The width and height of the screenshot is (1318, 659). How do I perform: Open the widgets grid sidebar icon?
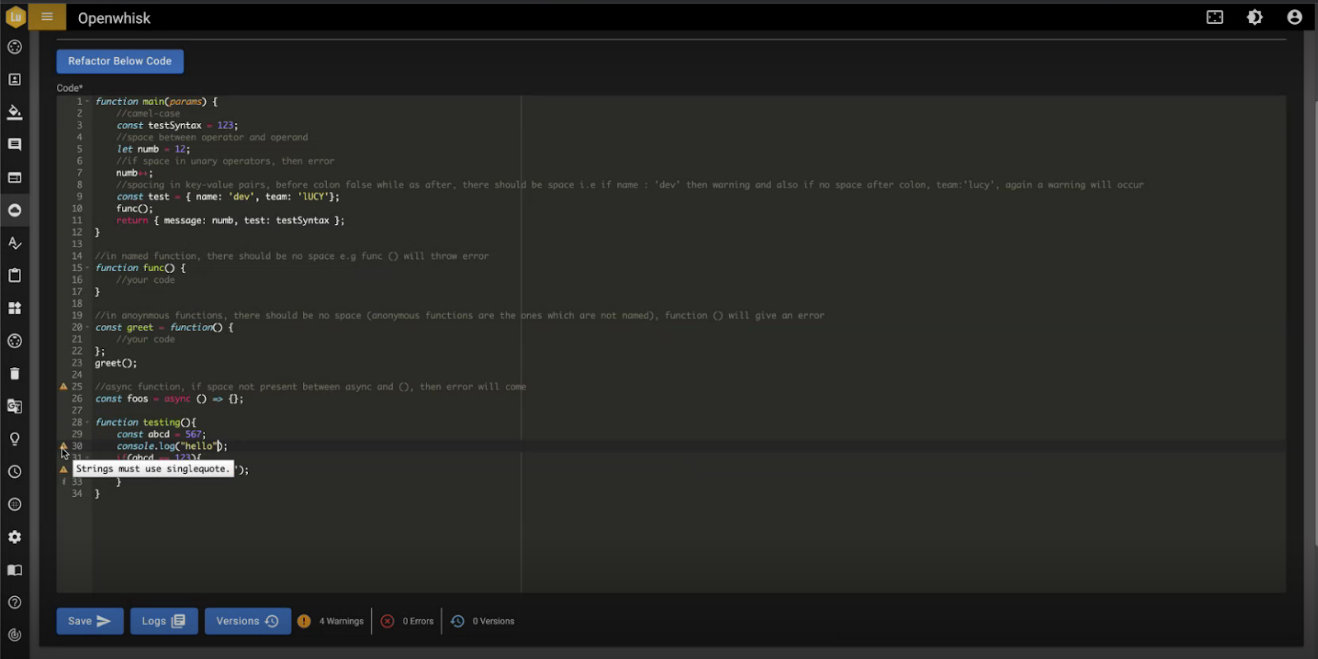coord(15,308)
